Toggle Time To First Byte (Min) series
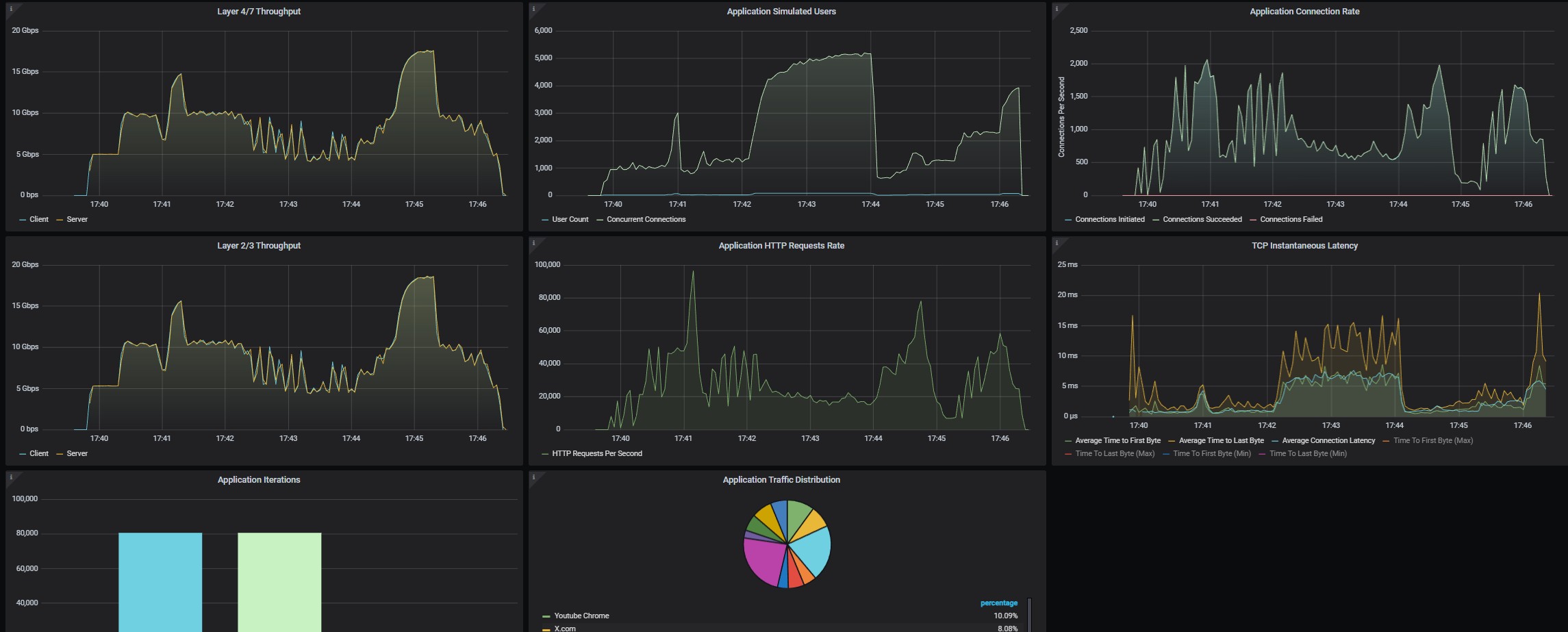 pos(1212,454)
